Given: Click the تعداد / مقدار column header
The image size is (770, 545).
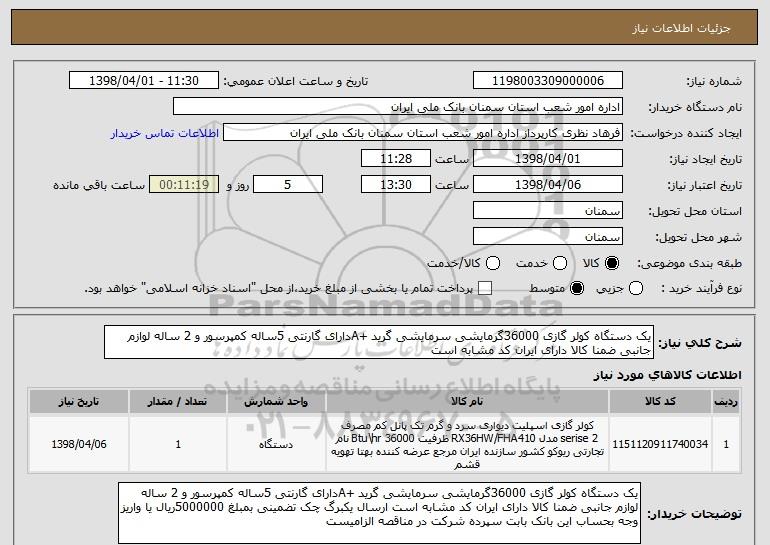Looking at the screenshot, I should pos(178,401).
